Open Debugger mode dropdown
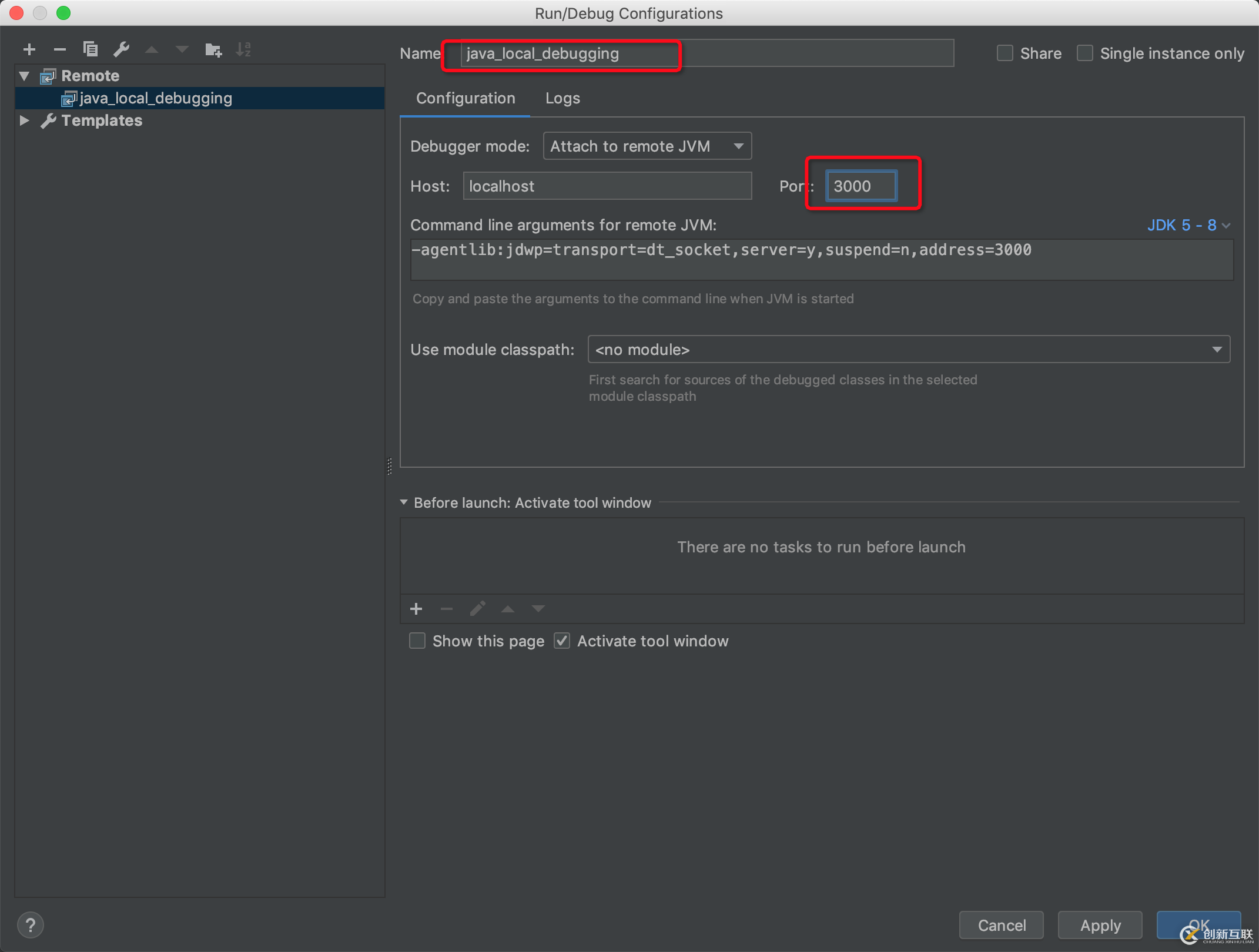This screenshot has height=952, width=1259. [645, 146]
